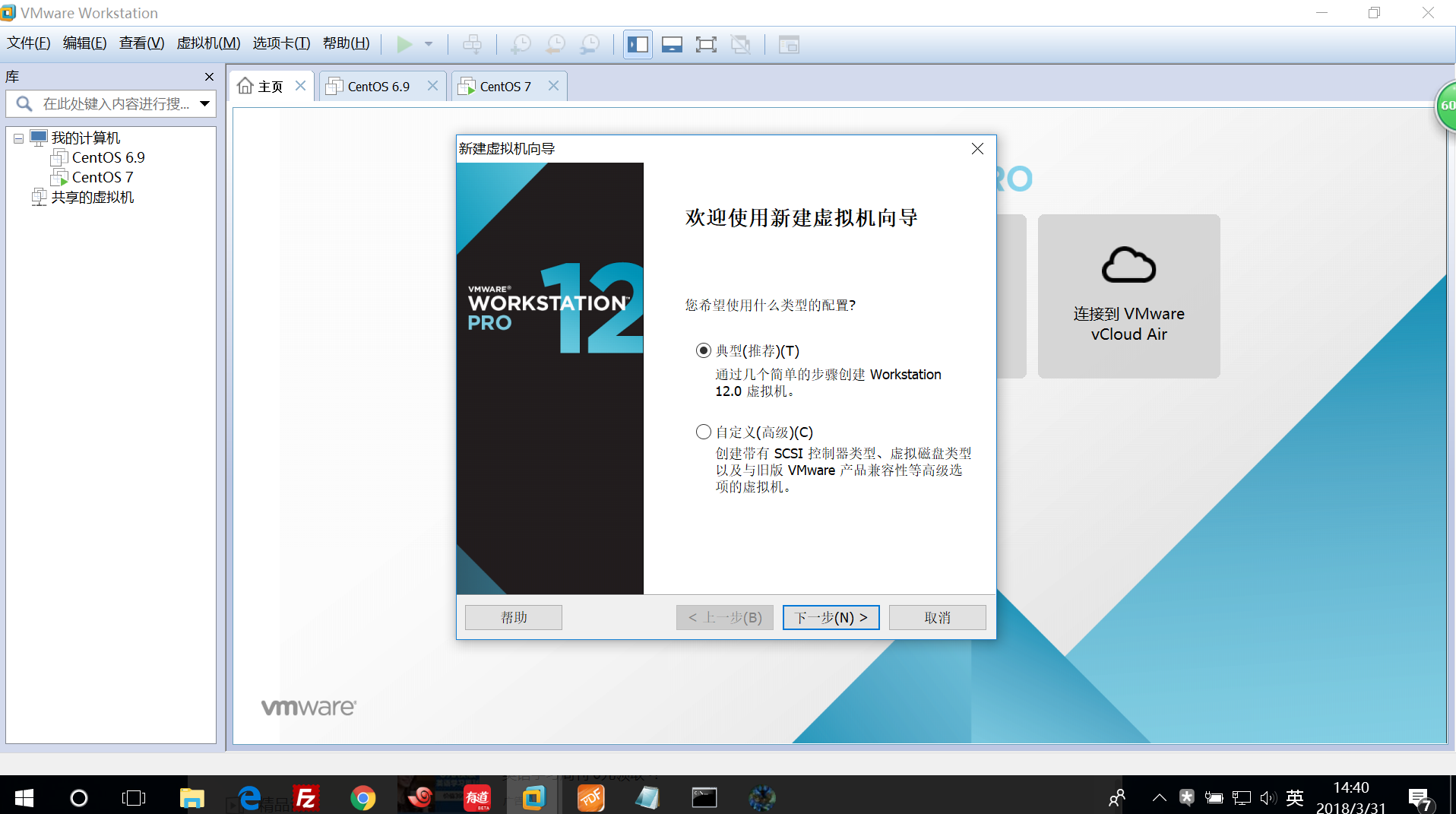The width and height of the screenshot is (1456, 814).
Task: Switch the 英 input method indicator
Action: [x=1295, y=797]
